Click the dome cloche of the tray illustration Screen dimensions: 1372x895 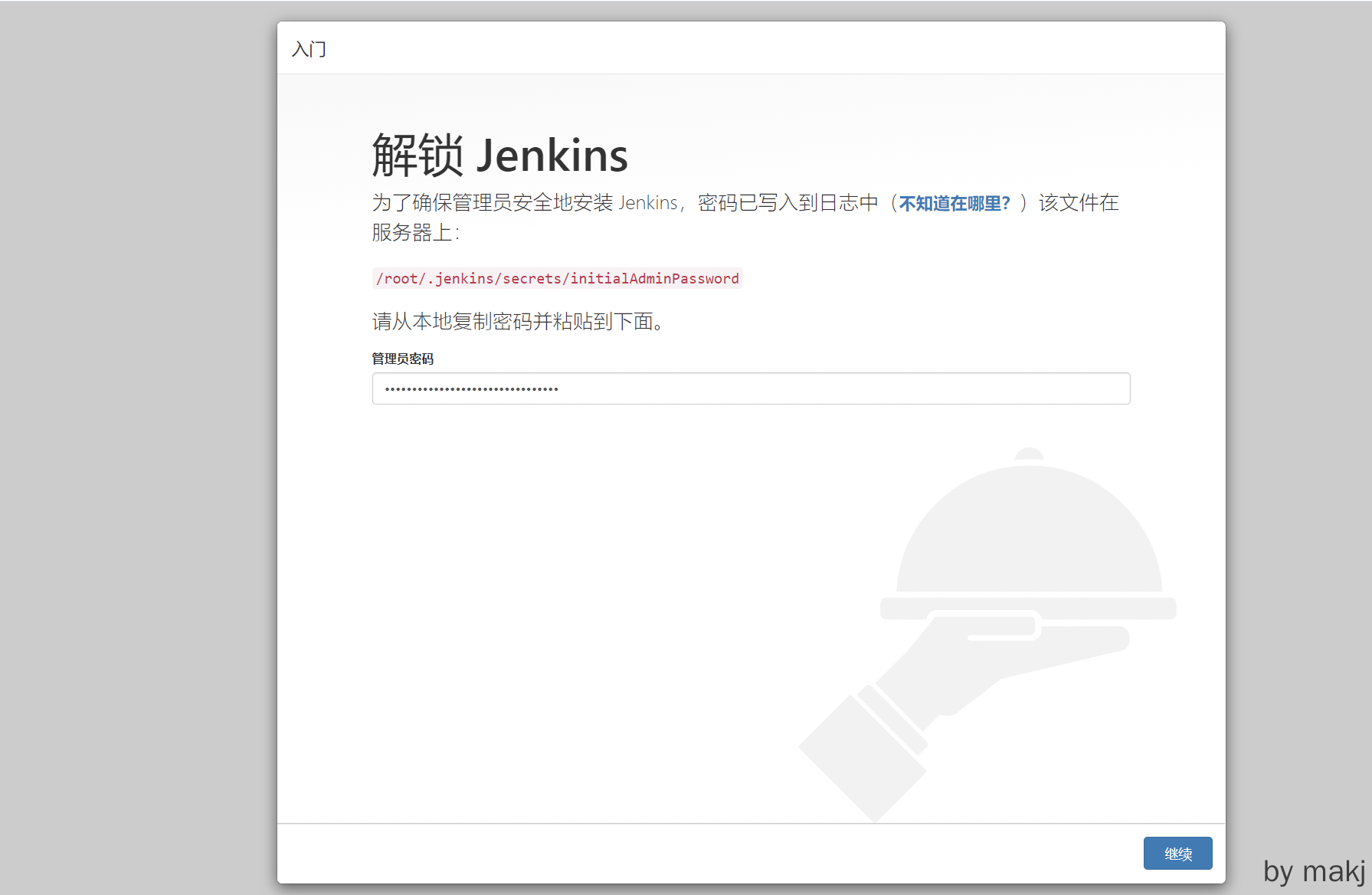pos(1029,536)
